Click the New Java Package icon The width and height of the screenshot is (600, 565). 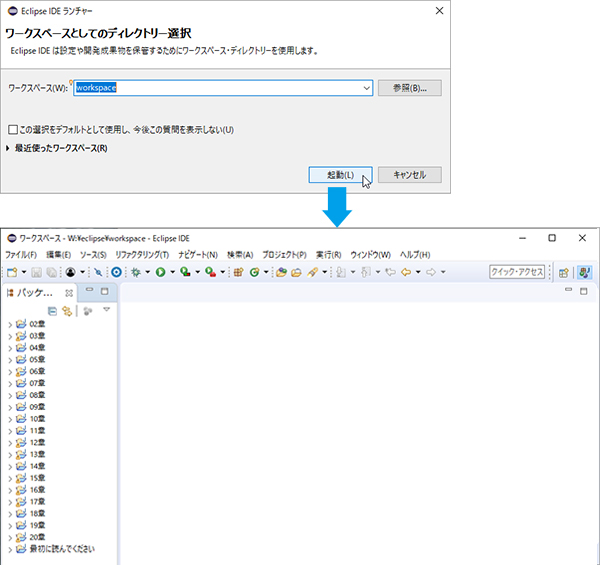(238, 272)
